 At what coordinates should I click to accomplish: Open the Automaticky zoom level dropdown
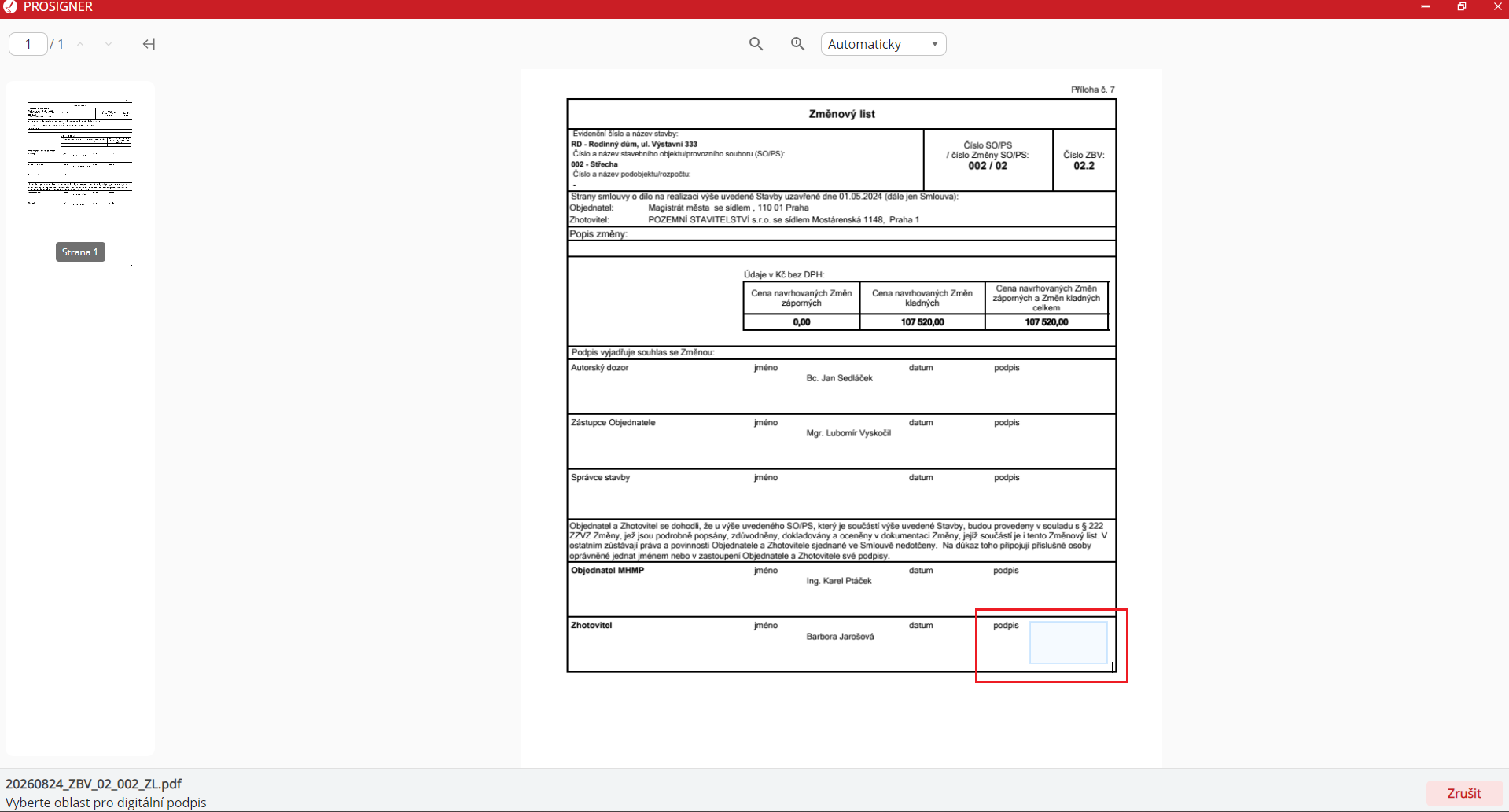[883, 44]
